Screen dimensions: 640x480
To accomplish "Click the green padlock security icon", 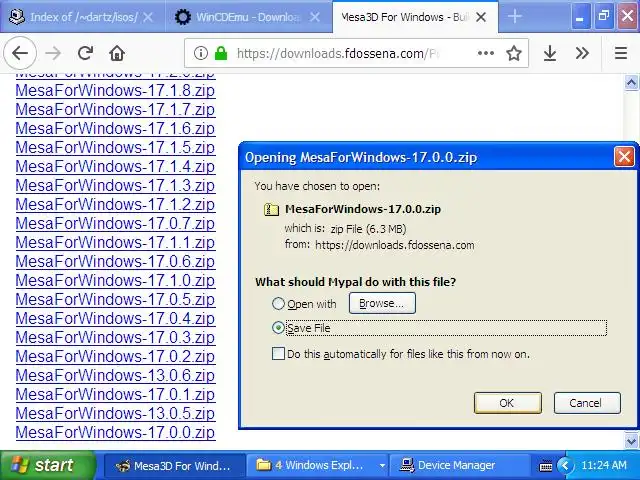I will (x=221, y=53).
